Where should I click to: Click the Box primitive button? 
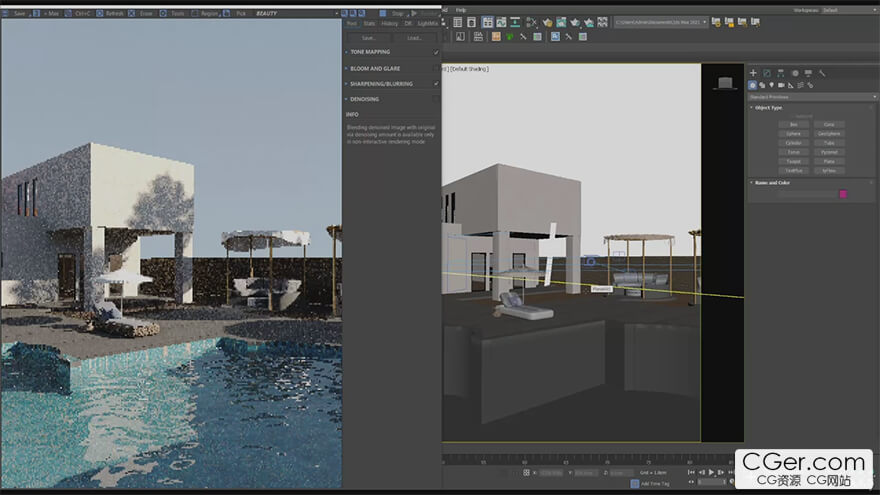point(793,125)
